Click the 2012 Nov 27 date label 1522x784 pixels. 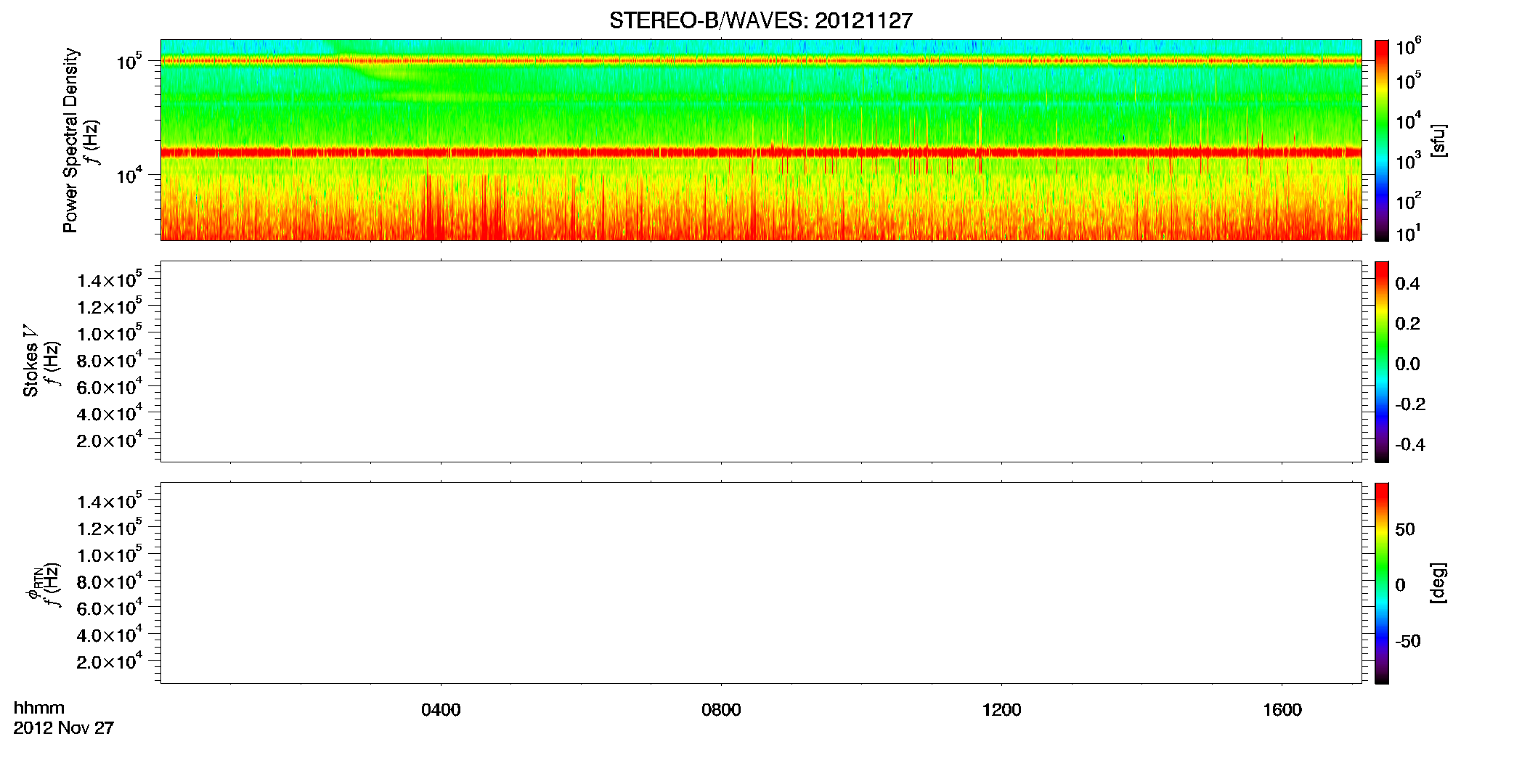(64, 728)
